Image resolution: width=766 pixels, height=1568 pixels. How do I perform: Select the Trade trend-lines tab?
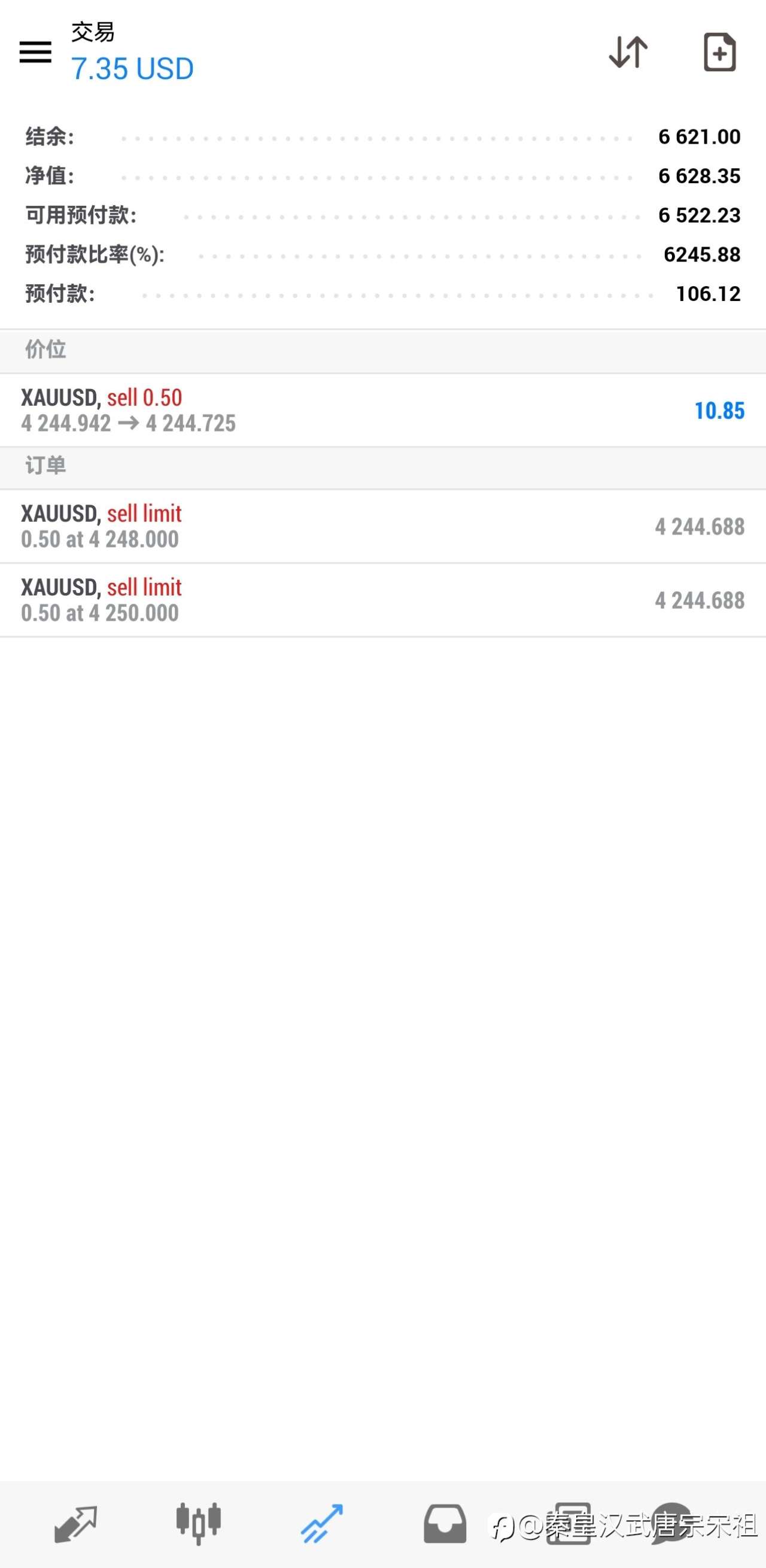[322, 1524]
